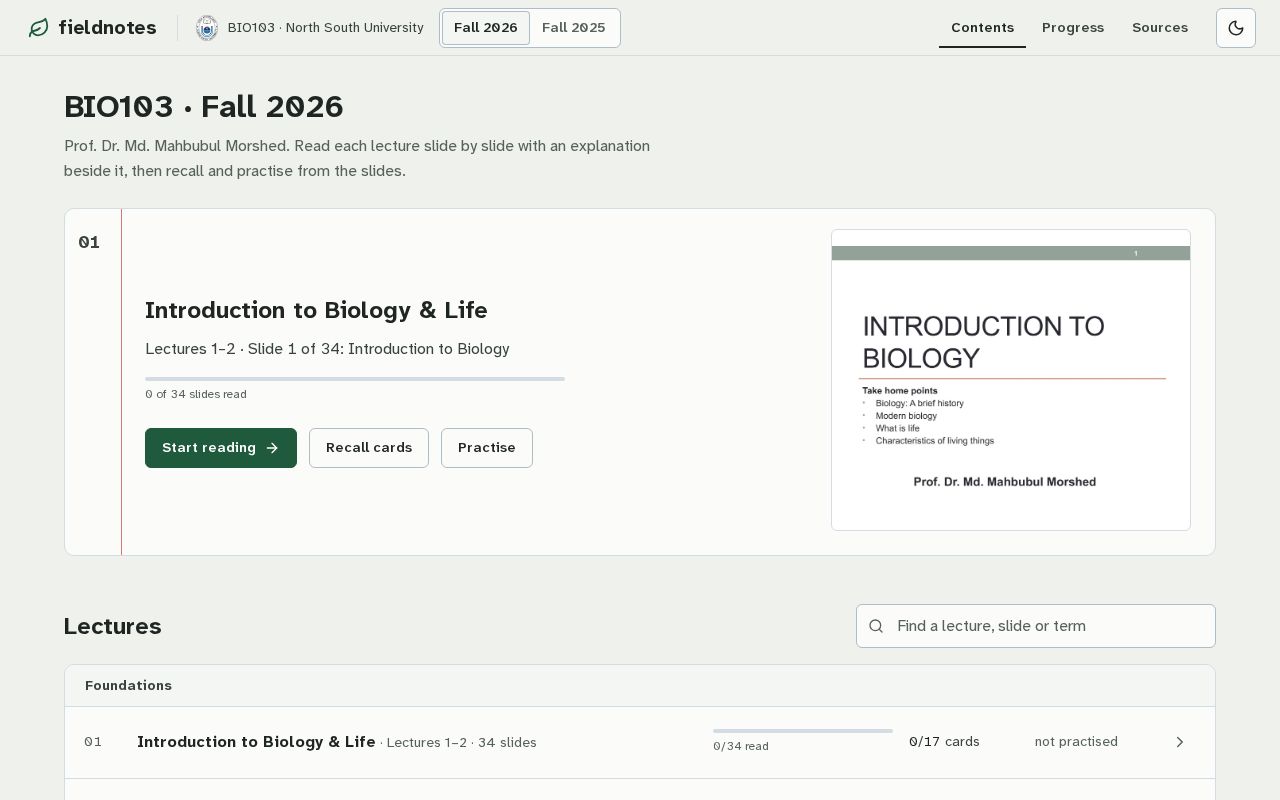Switch to the Fall 2025 term

coord(574,28)
